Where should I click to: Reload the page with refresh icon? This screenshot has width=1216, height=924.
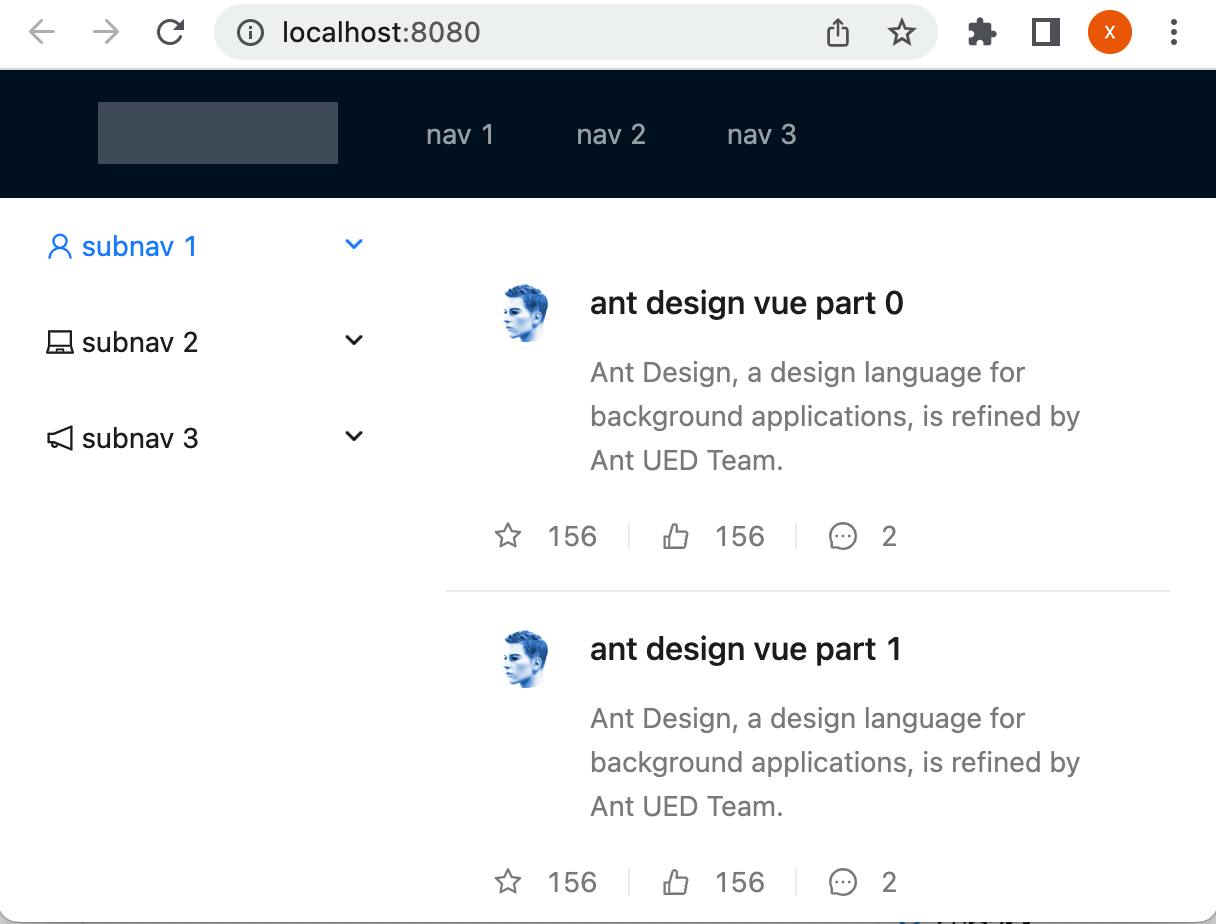171,33
